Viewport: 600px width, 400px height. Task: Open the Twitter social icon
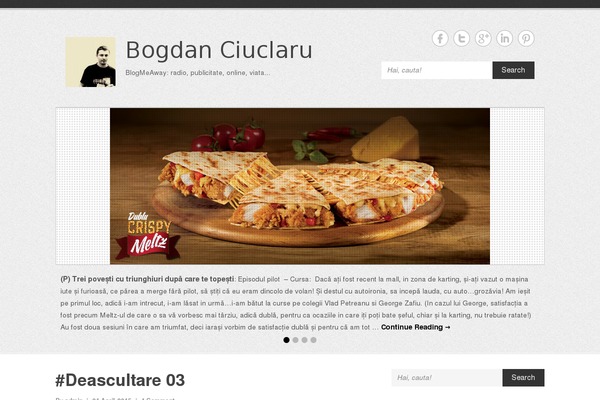(461, 39)
